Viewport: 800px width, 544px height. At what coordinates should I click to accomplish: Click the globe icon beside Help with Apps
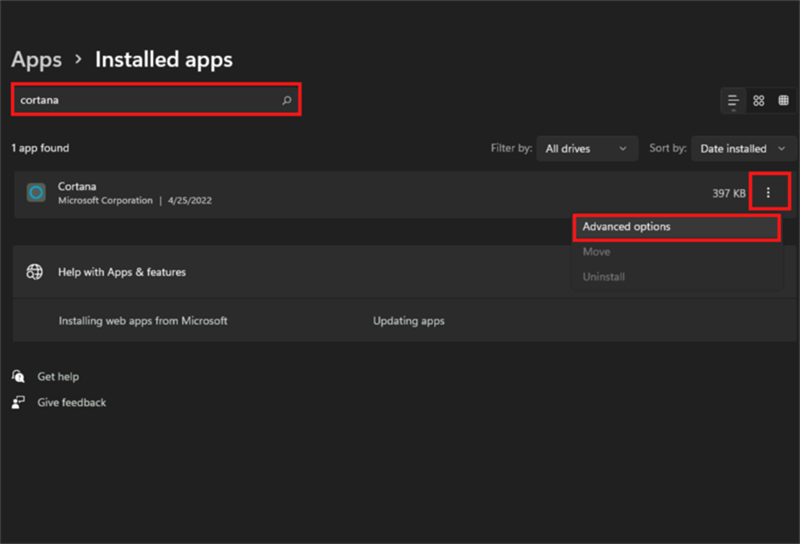pos(34,272)
